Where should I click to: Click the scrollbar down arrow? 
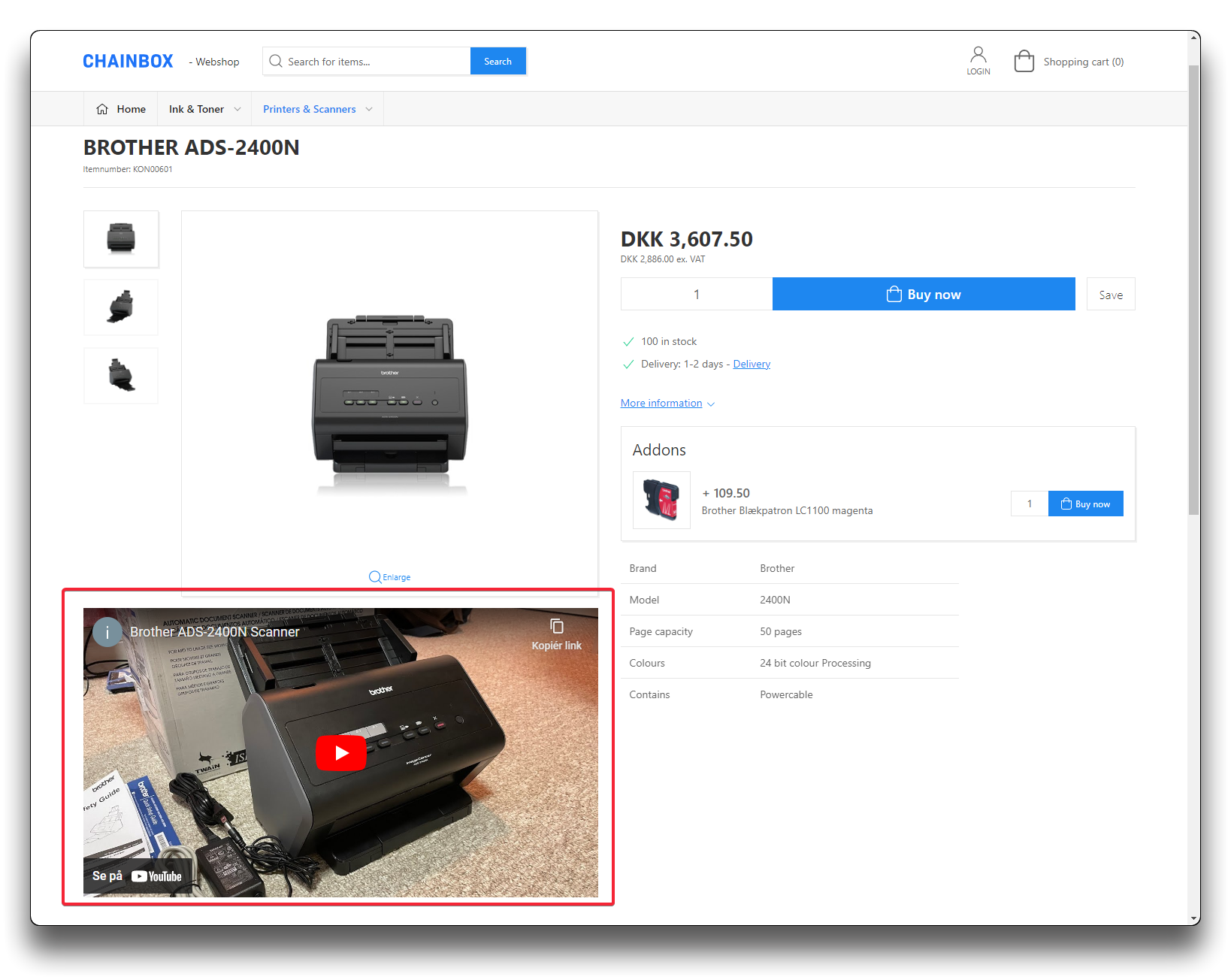pos(1193,918)
